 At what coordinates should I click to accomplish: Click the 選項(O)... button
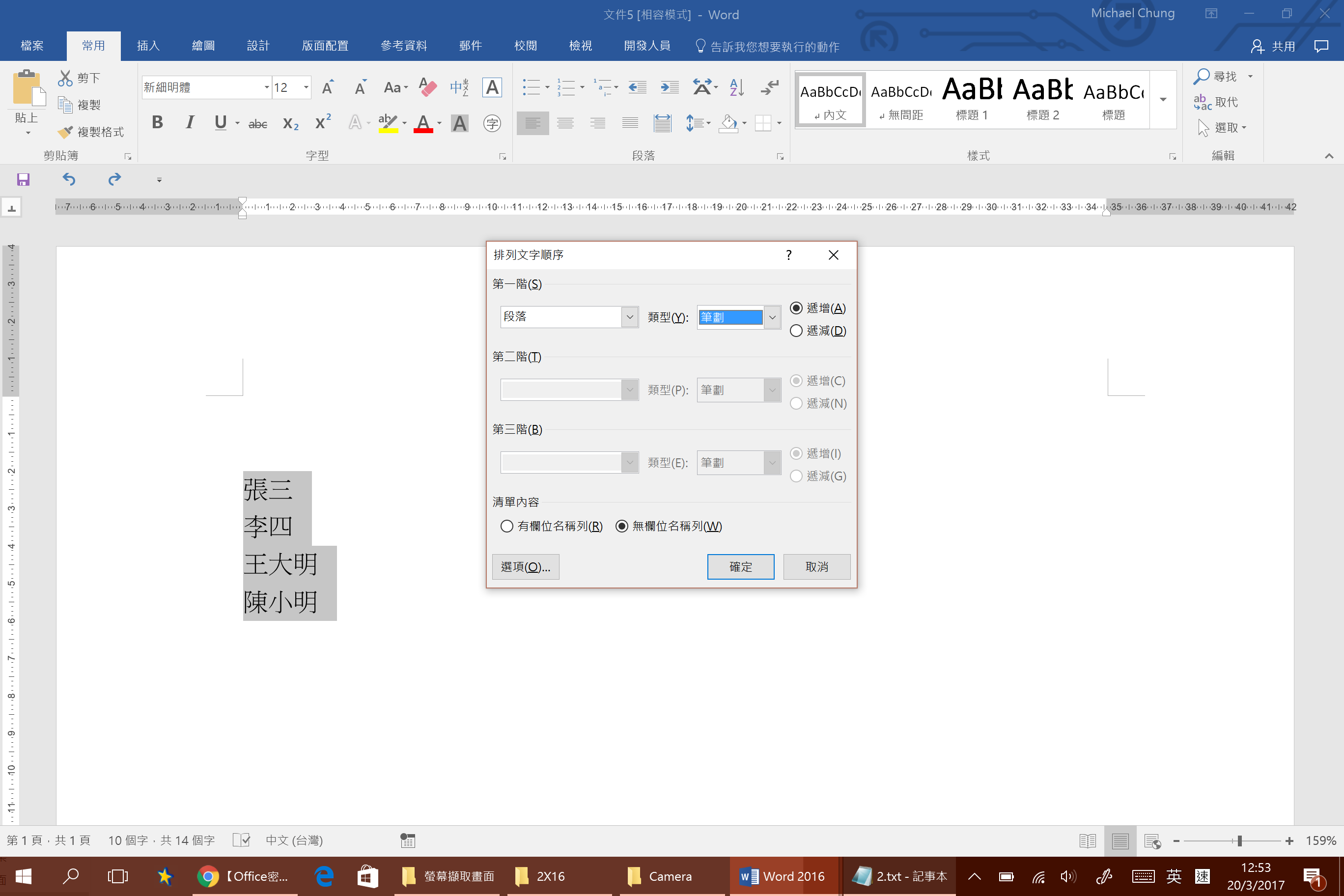coord(525,566)
